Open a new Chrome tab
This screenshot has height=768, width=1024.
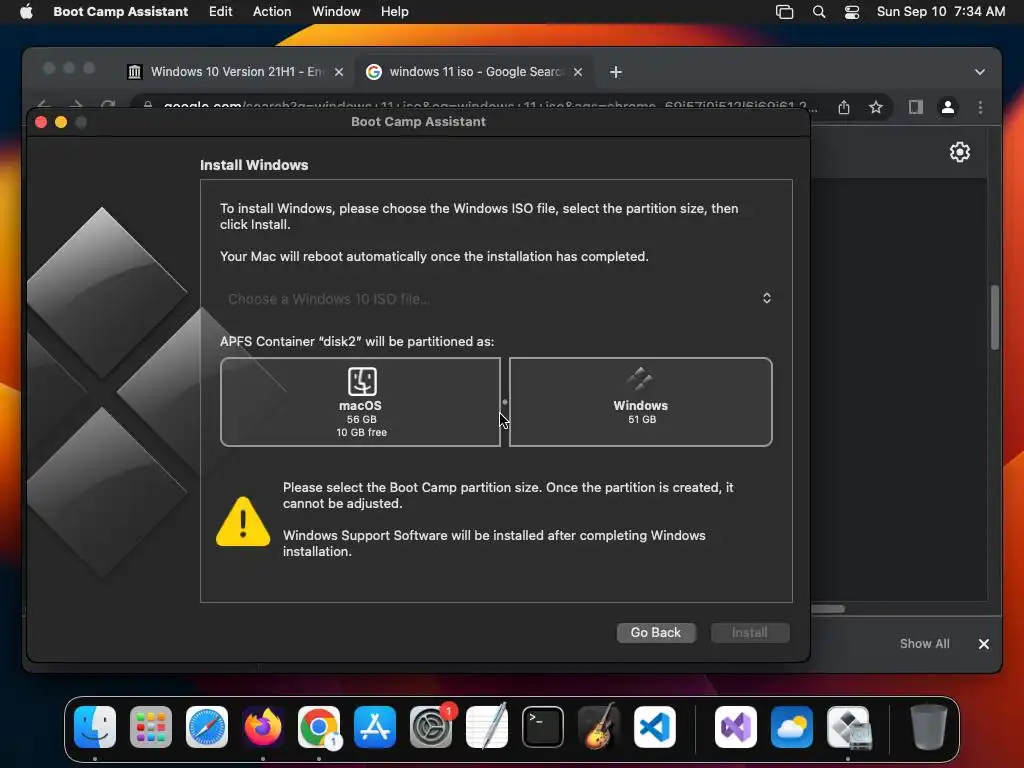click(616, 72)
